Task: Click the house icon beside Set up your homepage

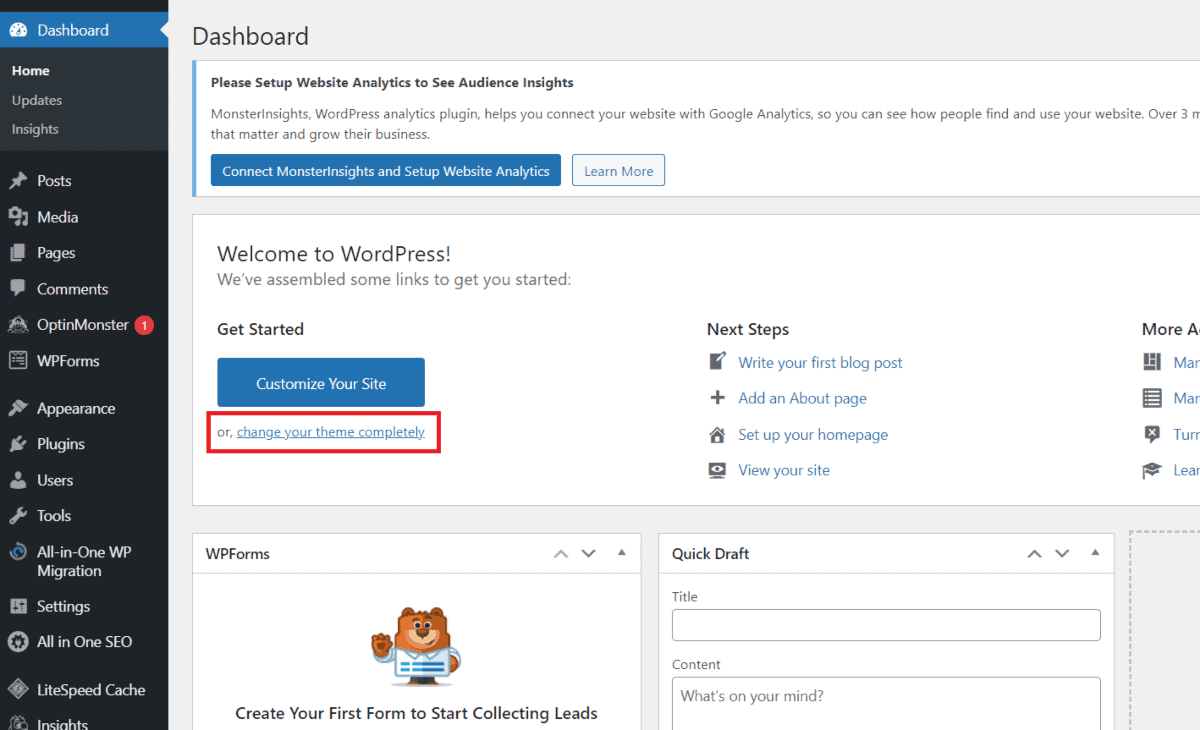Action: (717, 434)
